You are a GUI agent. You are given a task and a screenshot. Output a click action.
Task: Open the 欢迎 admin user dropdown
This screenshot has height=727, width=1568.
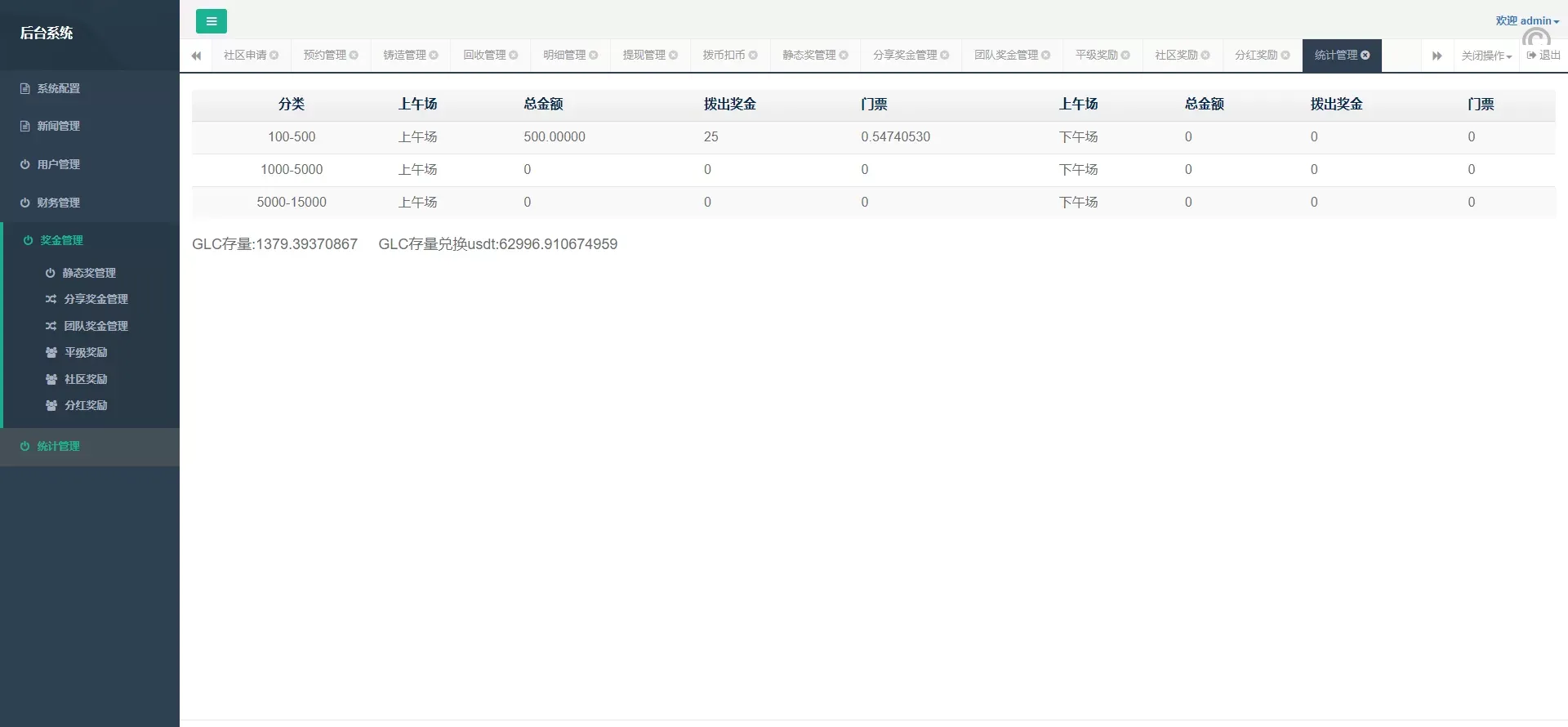(1526, 21)
